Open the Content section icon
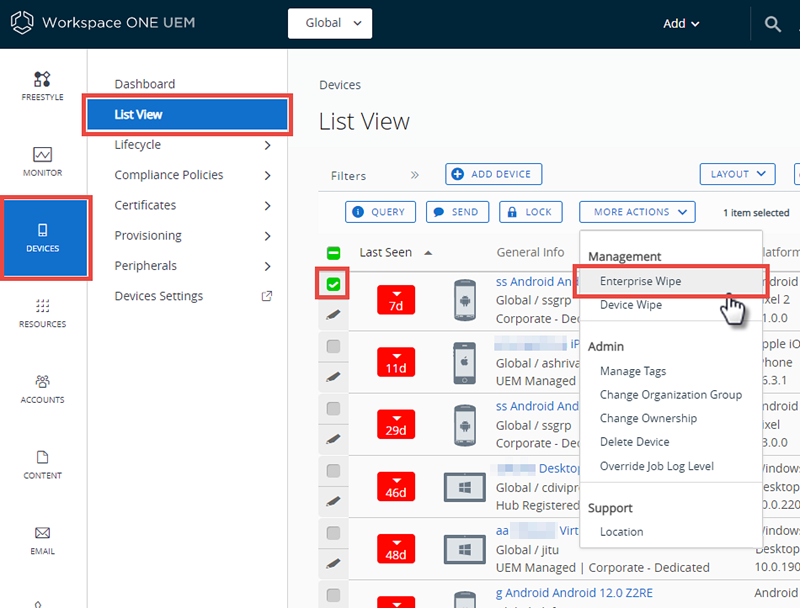 point(42,457)
